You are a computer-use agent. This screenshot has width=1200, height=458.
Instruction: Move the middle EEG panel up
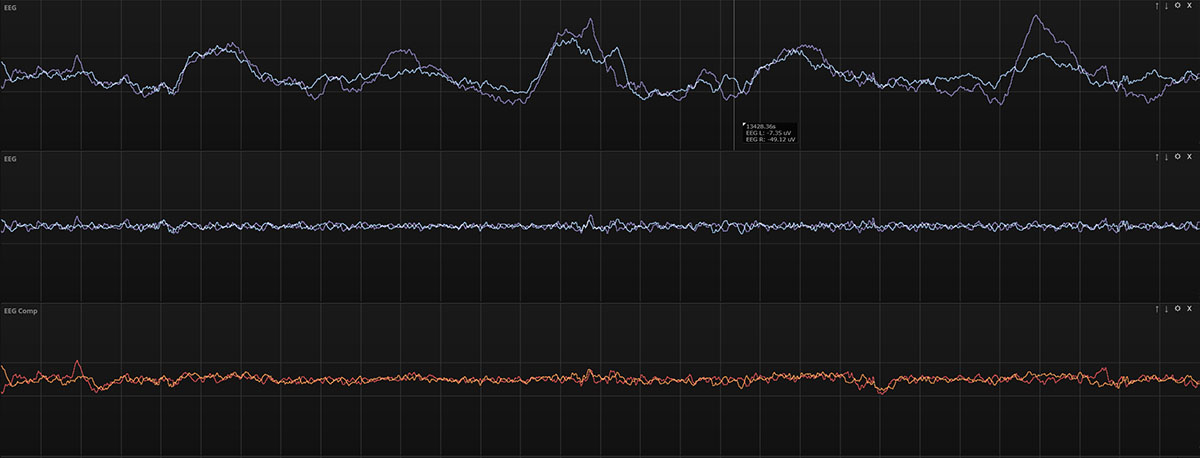click(x=1157, y=158)
